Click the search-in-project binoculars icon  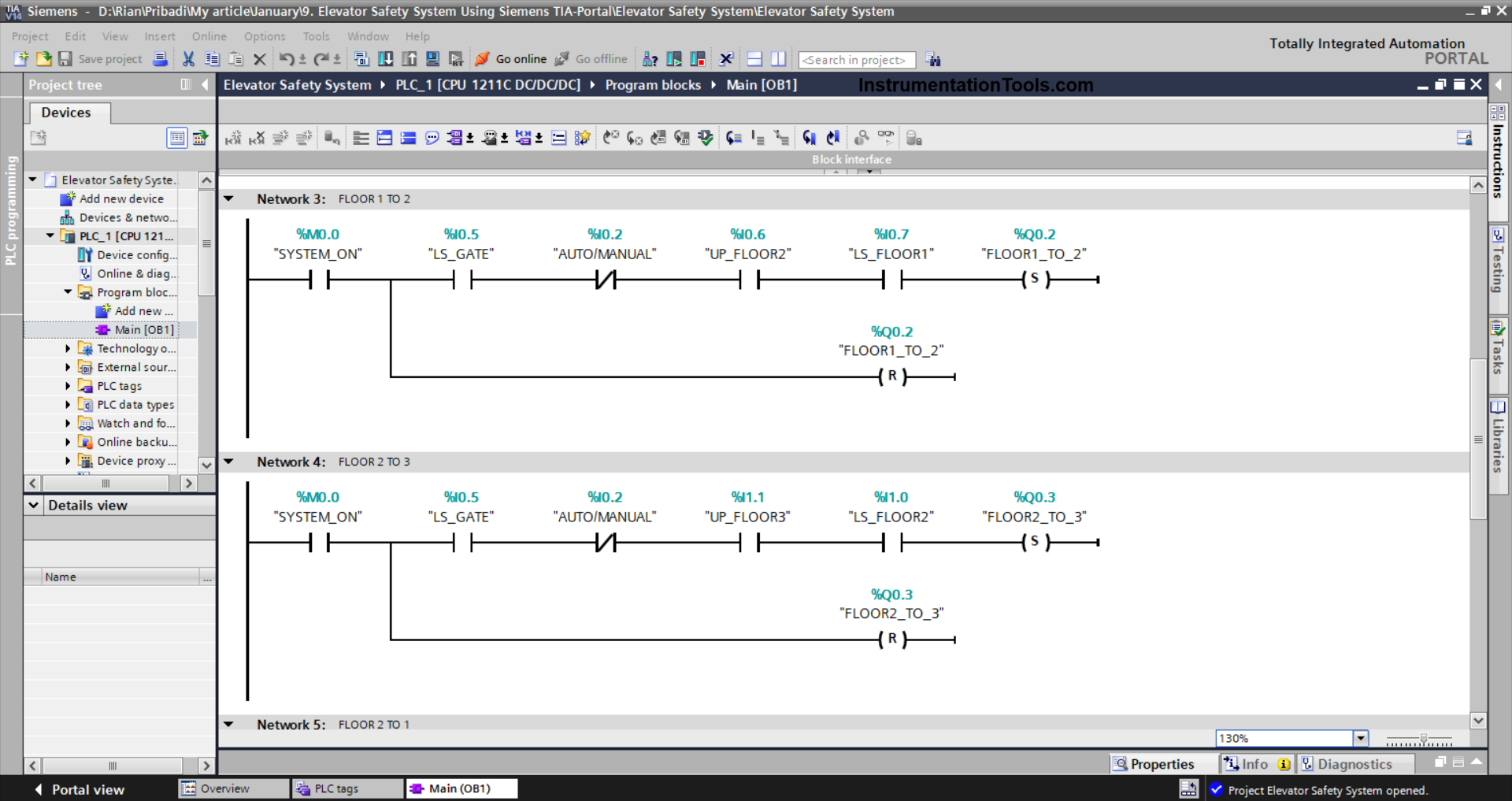tap(933, 60)
